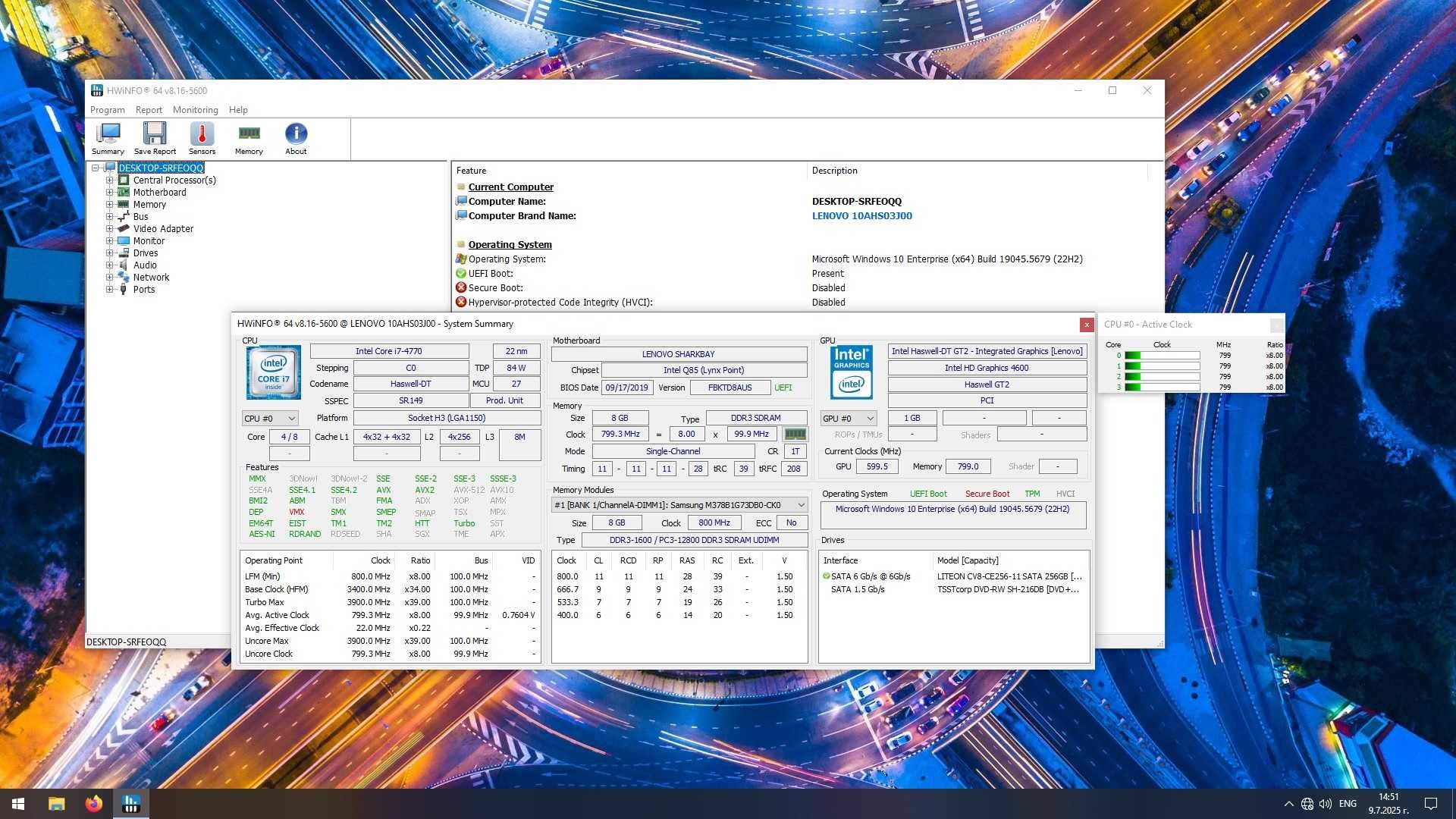Click the HVCI red cross icon

tap(460, 303)
